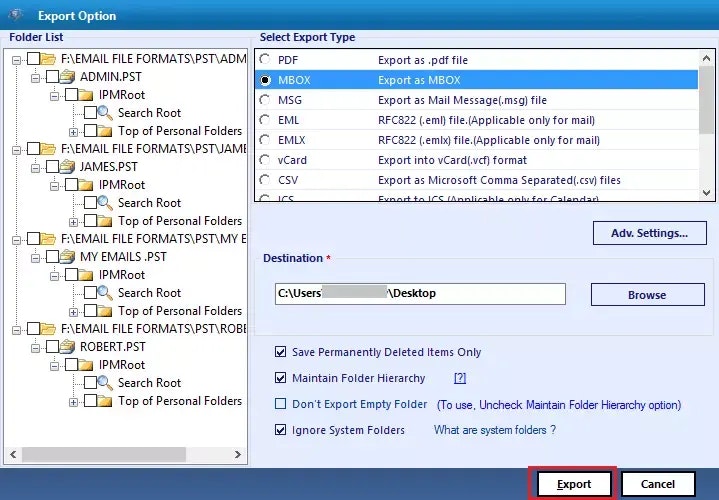Select the MBOX export type radio button

click(x=265, y=80)
